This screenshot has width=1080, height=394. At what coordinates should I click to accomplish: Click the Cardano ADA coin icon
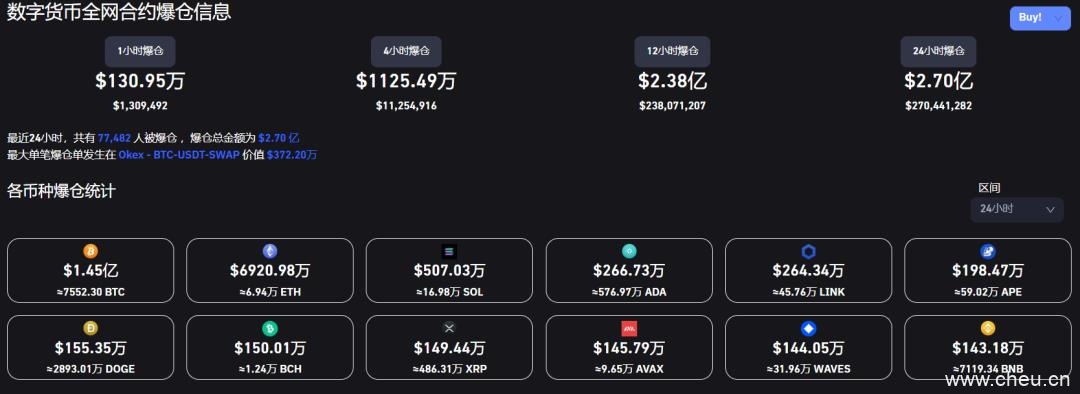point(629,251)
